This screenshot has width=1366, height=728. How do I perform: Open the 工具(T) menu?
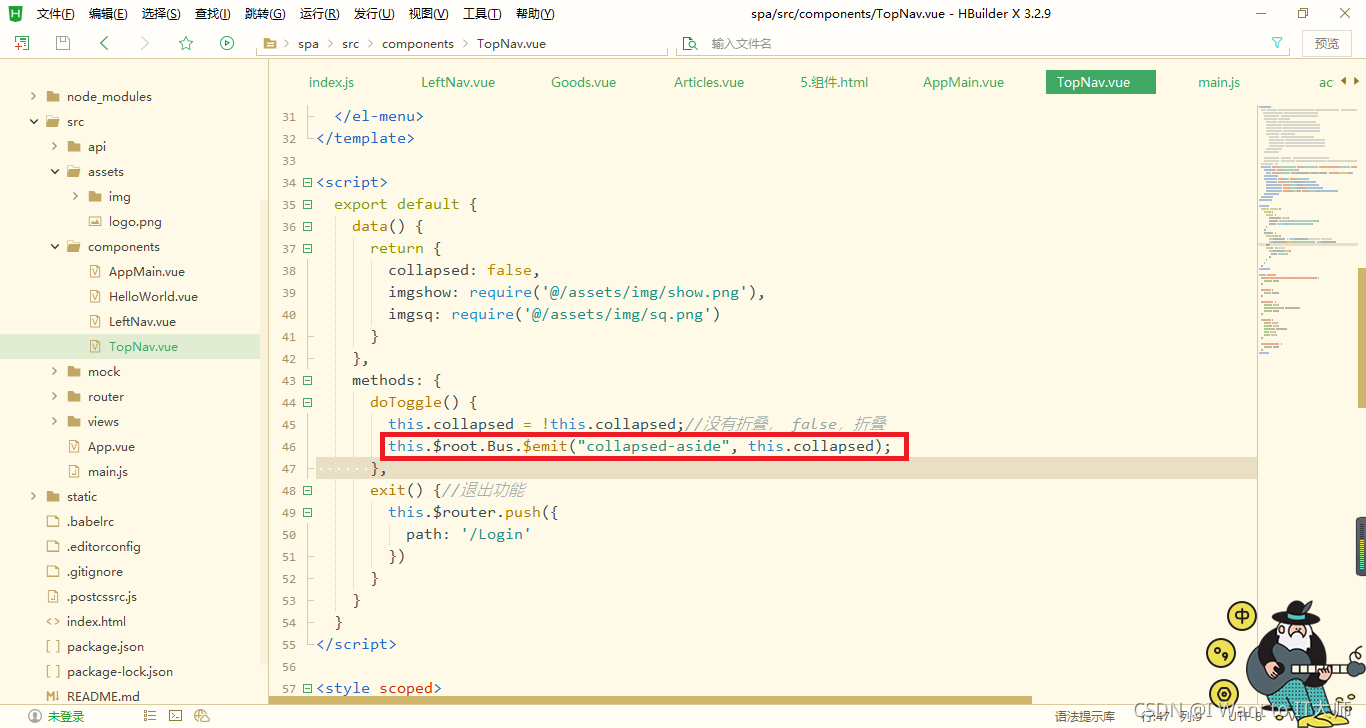tap(482, 14)
